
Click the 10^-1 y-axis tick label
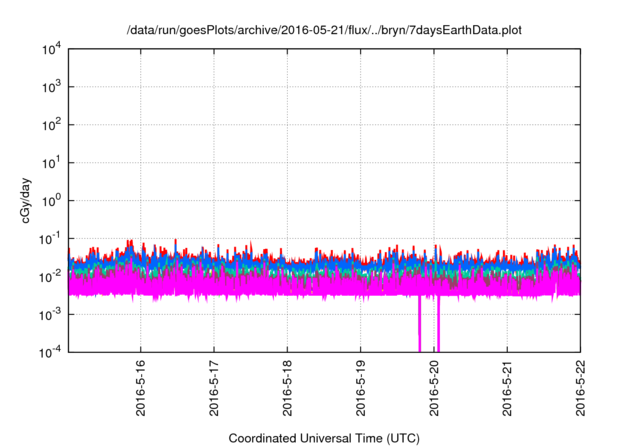click(x=52, y=238)
